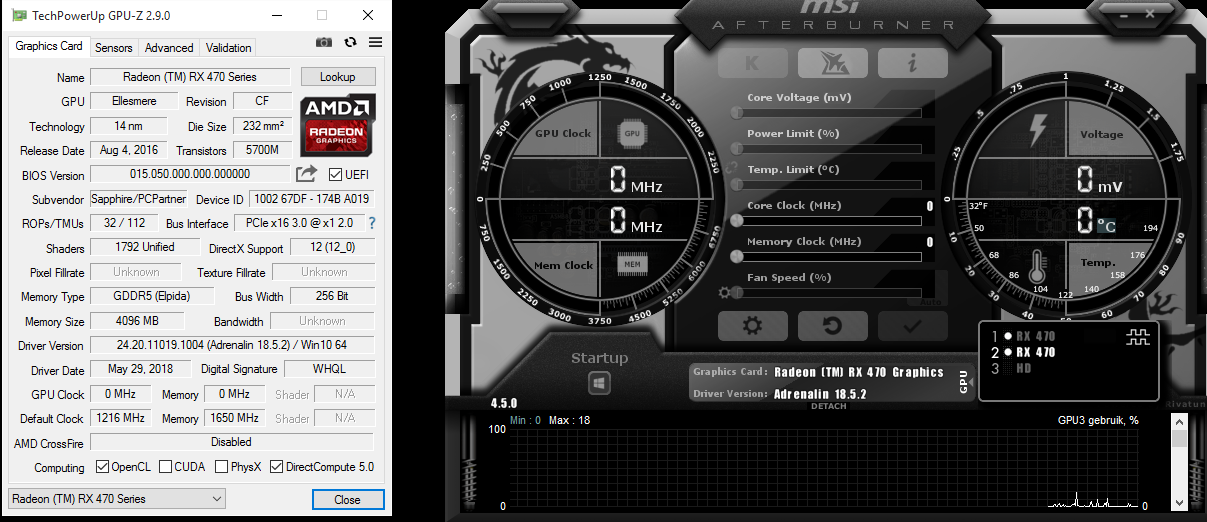The width and height of the screenshot is (1207, 522).
Task: Click the '1216 MHz' default clock value
Action: point(120,418)
